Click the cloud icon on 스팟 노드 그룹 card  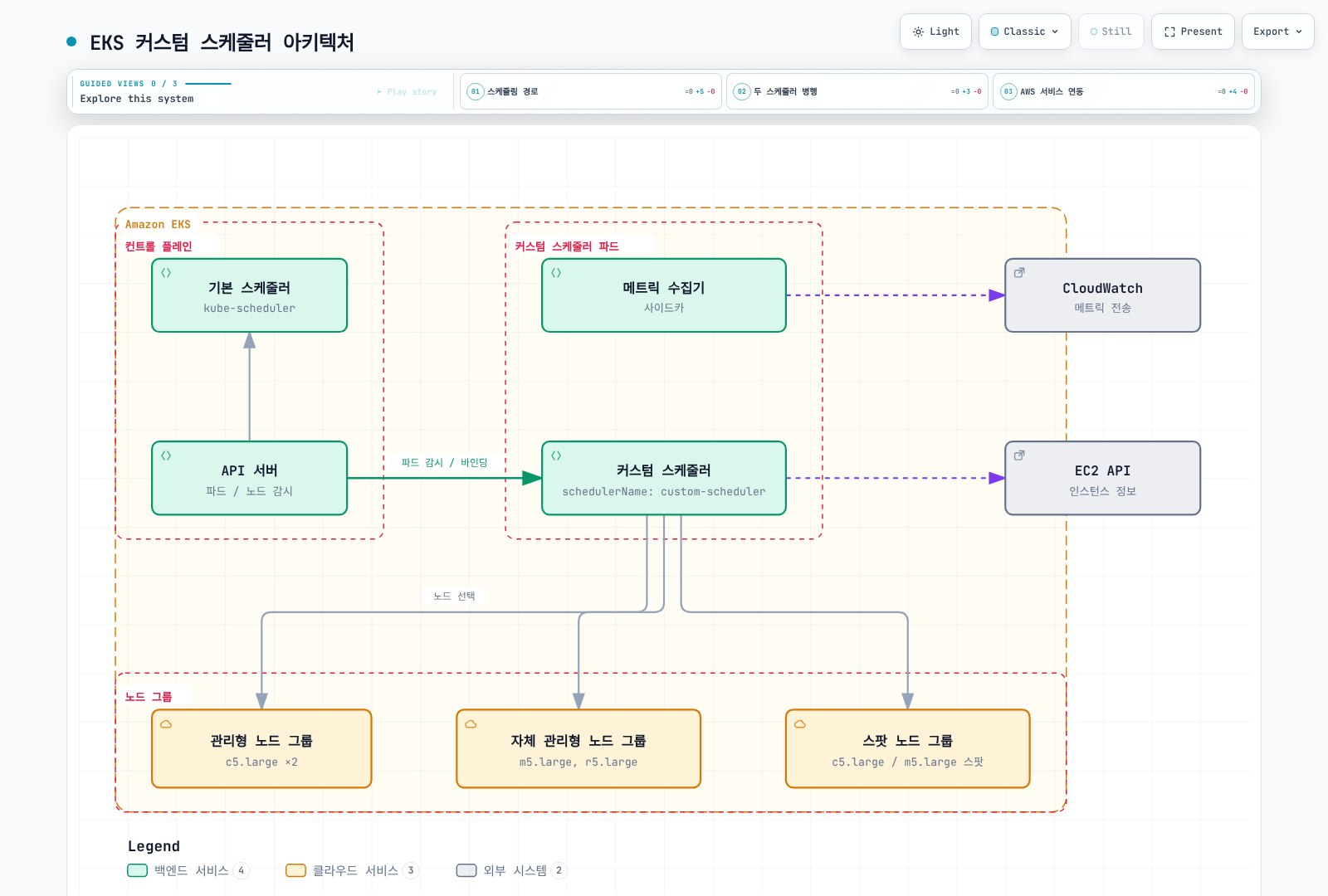coord(800,724)
